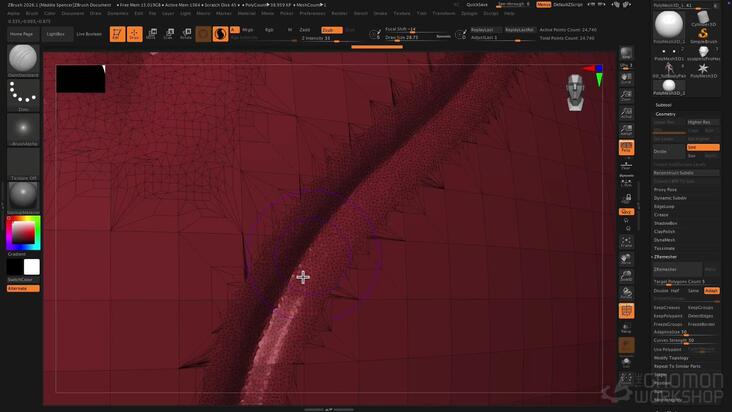Open LightBox
The image size is (732, 412).
[56, 34]
